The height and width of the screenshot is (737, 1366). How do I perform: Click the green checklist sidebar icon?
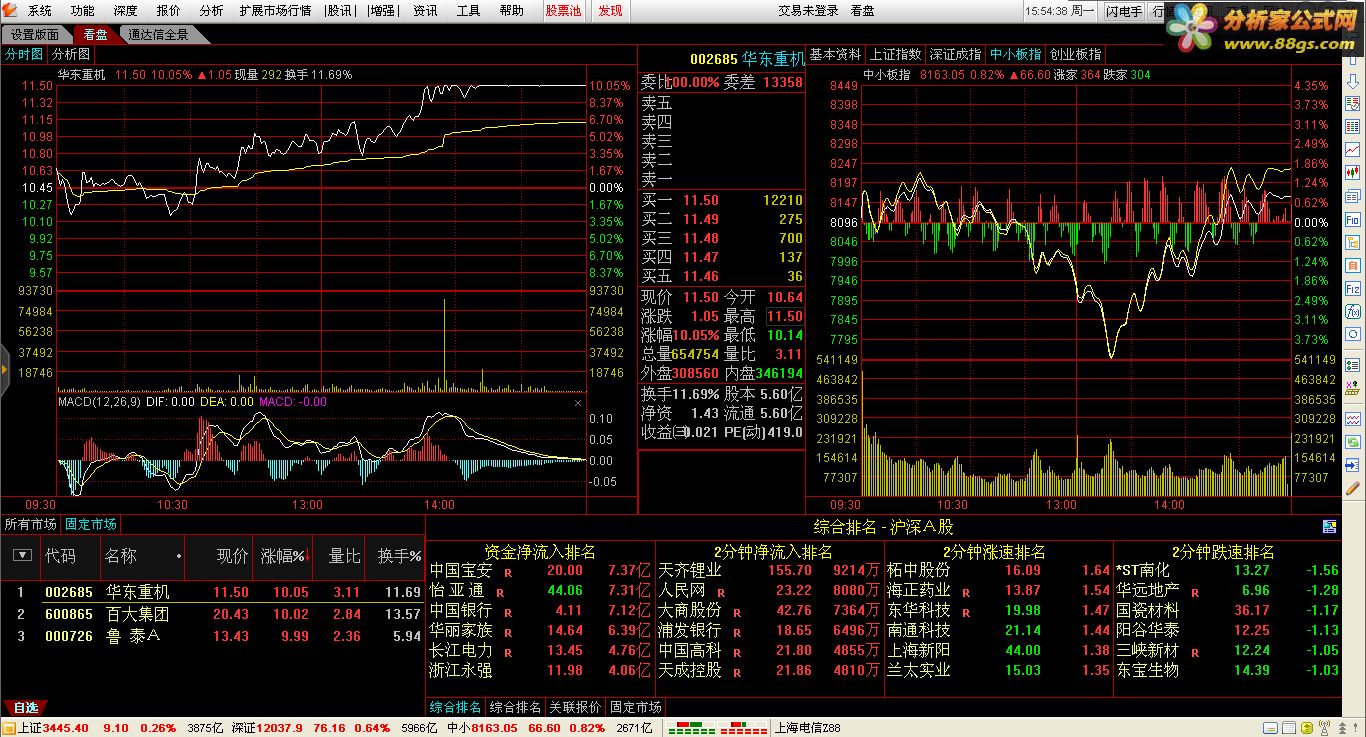[x=1353, y=364]
